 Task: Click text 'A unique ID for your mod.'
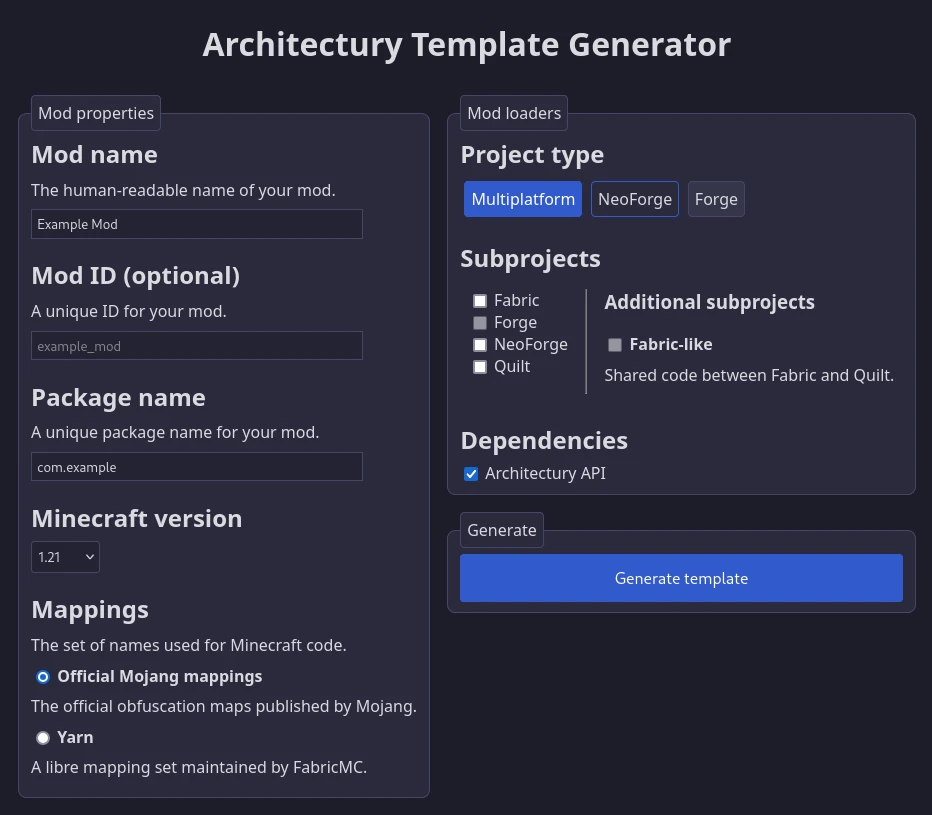pos(128,311)
